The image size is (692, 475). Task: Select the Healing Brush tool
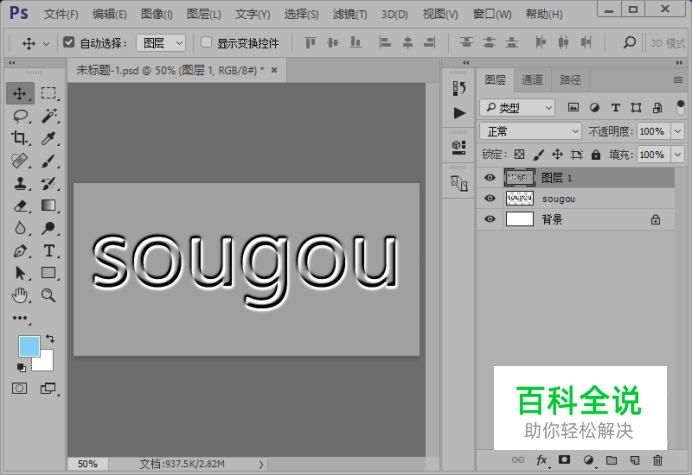pos(19,161)
